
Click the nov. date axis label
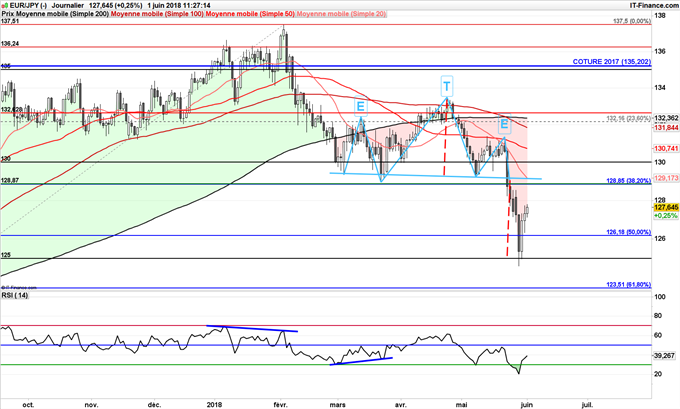click(92, 405)
